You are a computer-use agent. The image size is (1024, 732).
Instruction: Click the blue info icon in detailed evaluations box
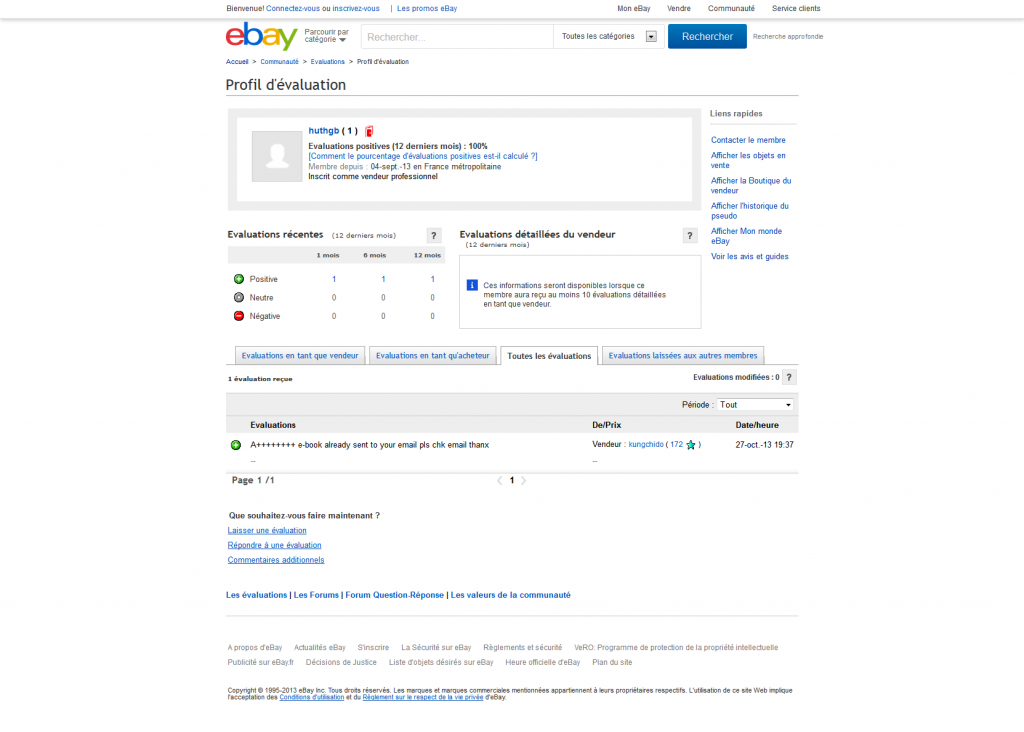click(472, 285)
